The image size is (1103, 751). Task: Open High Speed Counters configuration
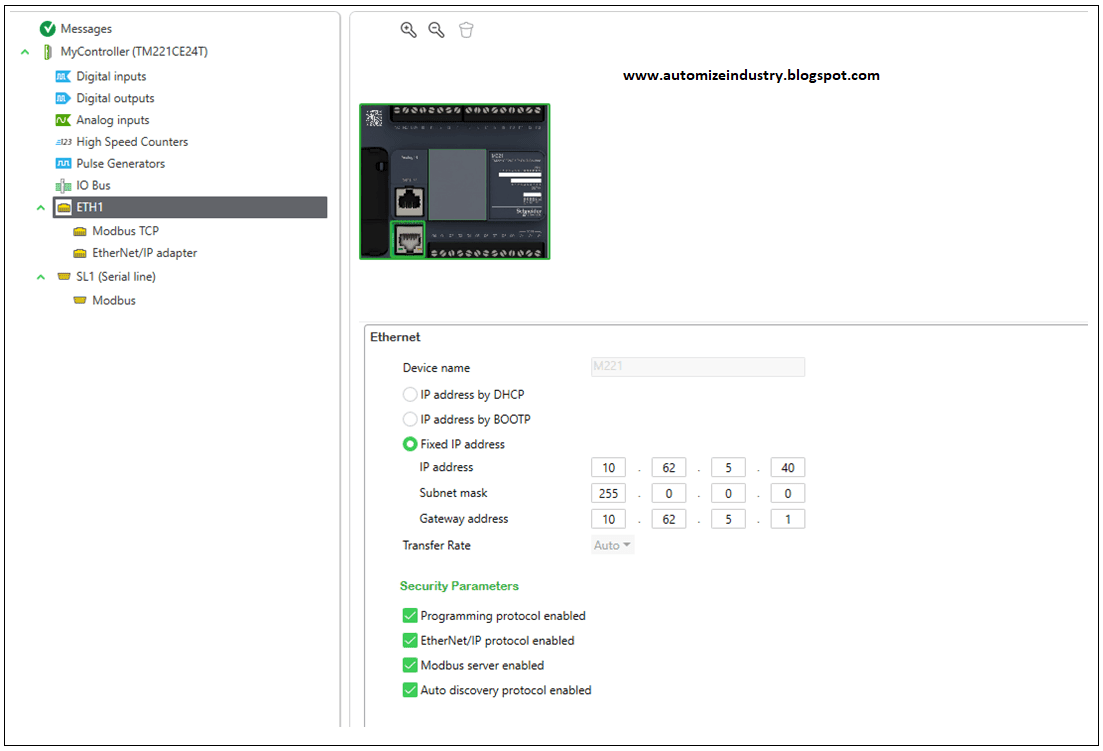[x=132, y=141]
